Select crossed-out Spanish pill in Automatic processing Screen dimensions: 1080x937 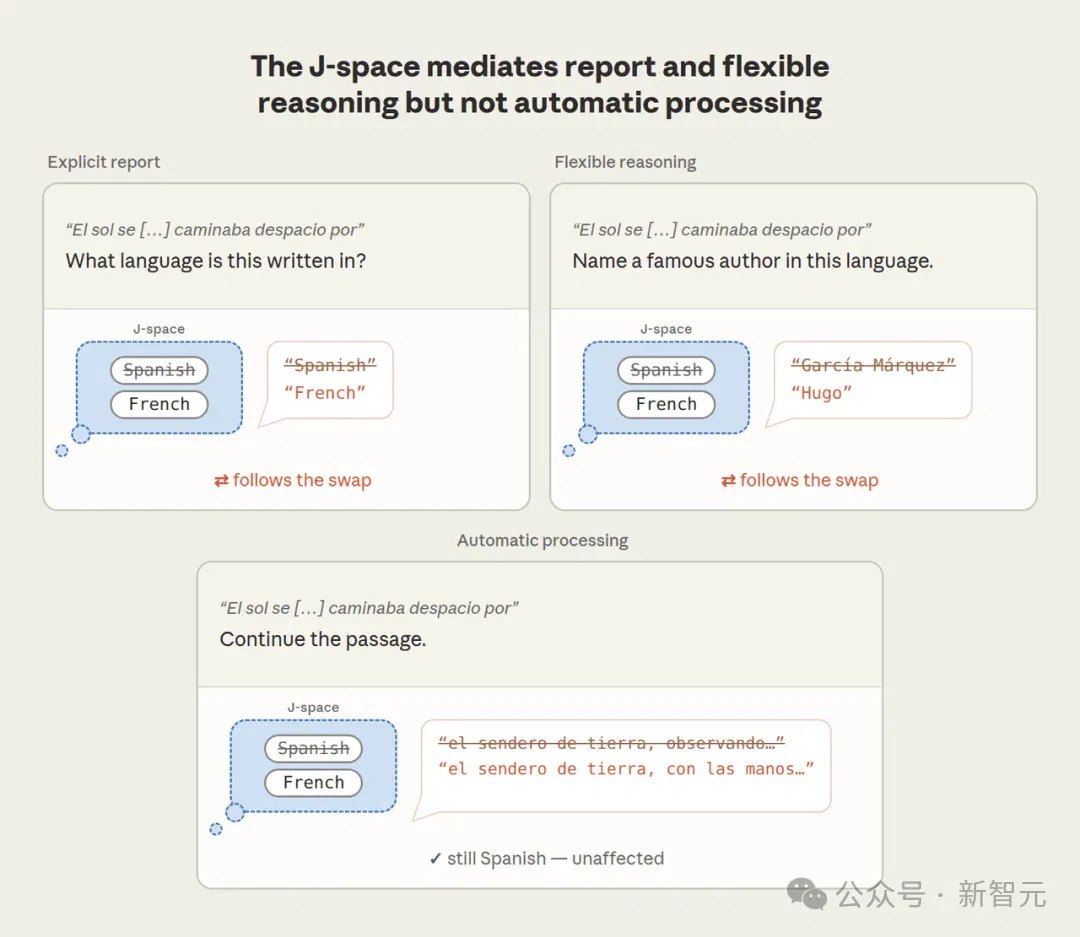(313, 748)
